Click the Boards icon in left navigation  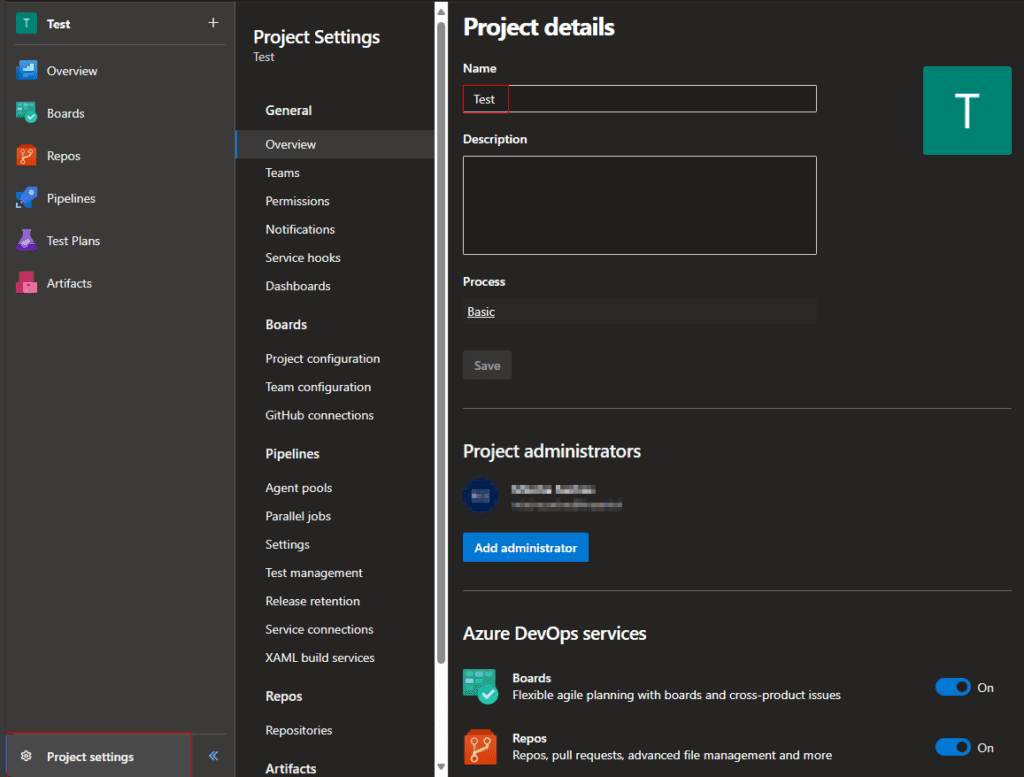[27, 113]
